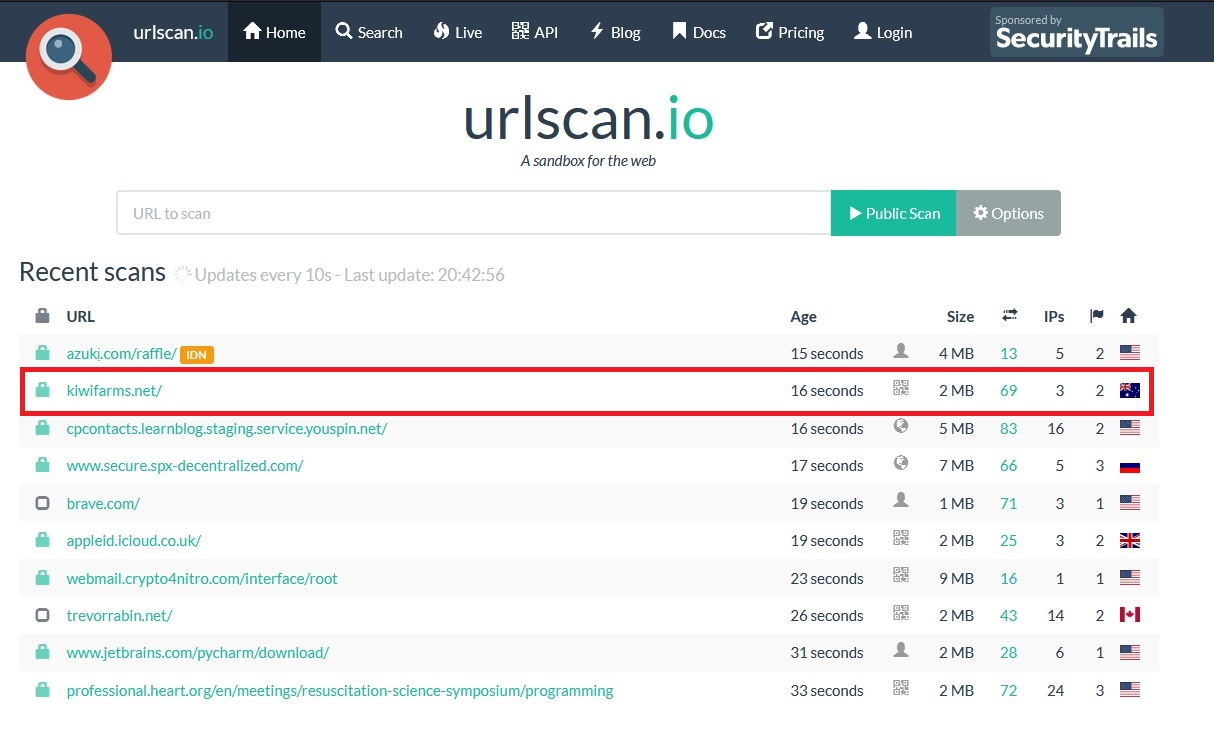Open the webmail.crypto4nitro.com scan link

(202, 578)
